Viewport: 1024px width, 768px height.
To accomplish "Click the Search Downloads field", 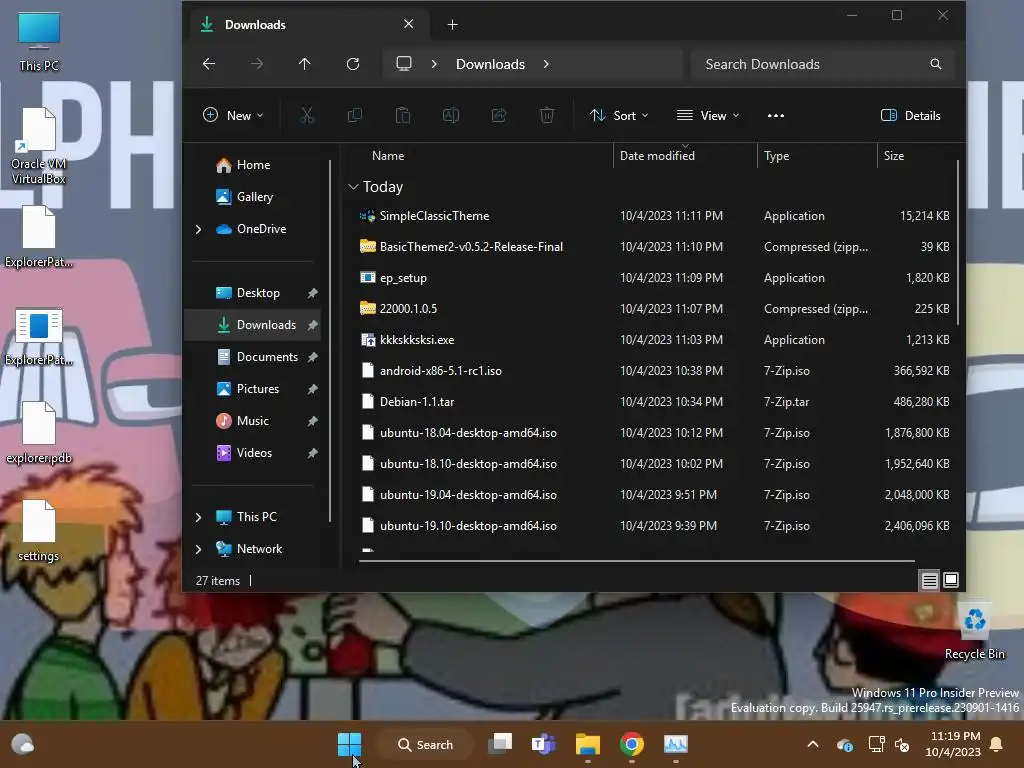I will coord(821,64).
